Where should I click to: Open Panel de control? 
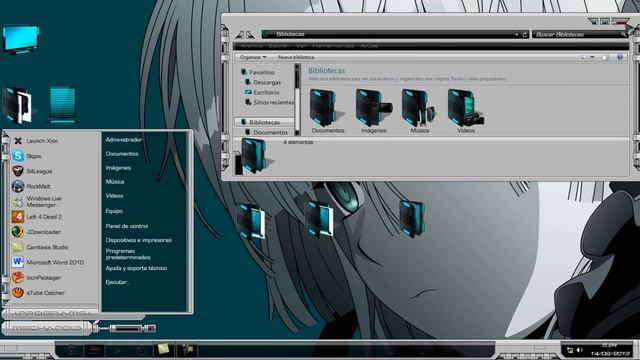pyautogui.click(x=127, y=226)
